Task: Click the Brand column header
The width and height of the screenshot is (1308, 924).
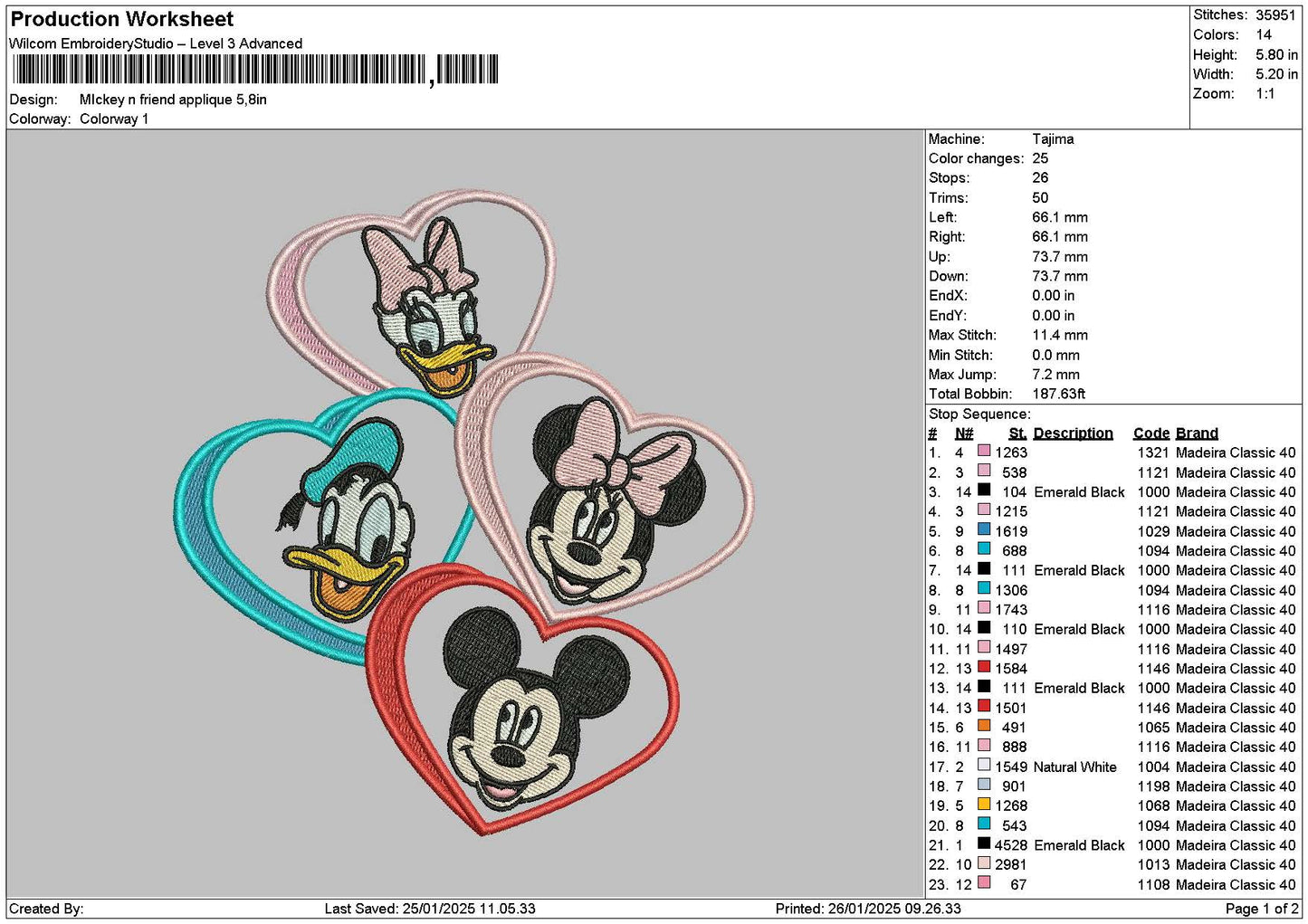Action: tap(1197, 433)
